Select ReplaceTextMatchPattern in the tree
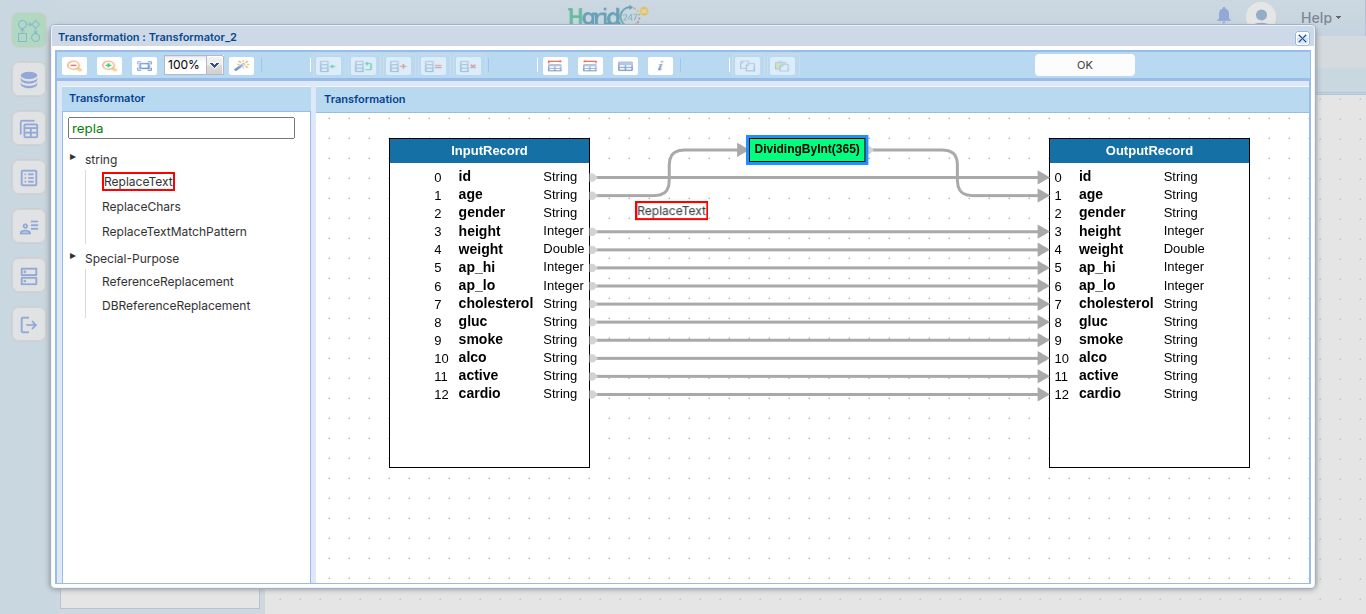Viewport: 1366px width, 614px height. tap(174, 231)
